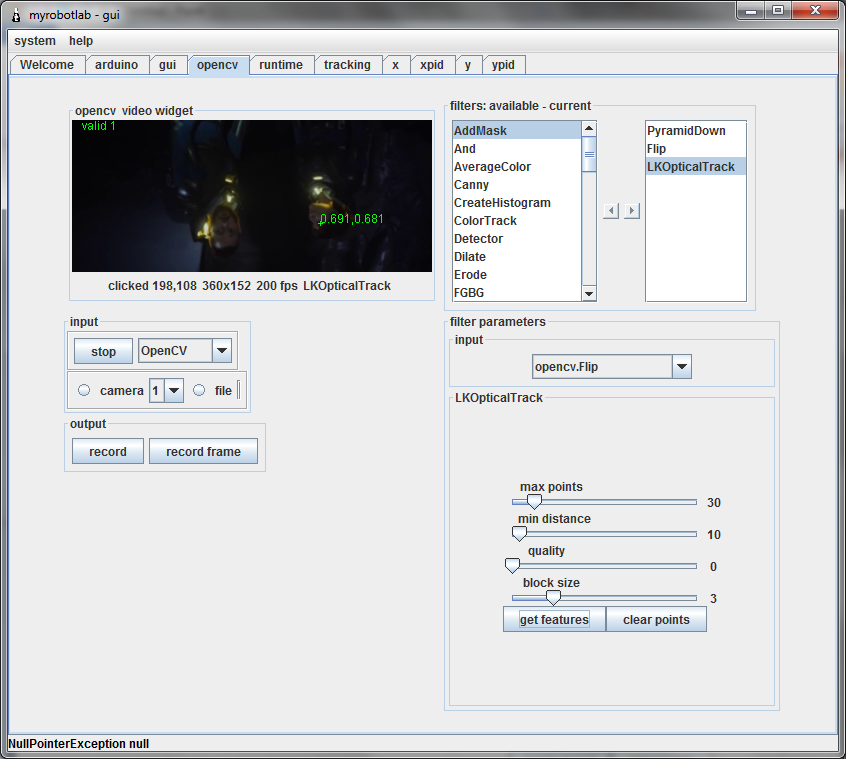
Task: Click the block size slider handle
Action: (x=553, y=597)
